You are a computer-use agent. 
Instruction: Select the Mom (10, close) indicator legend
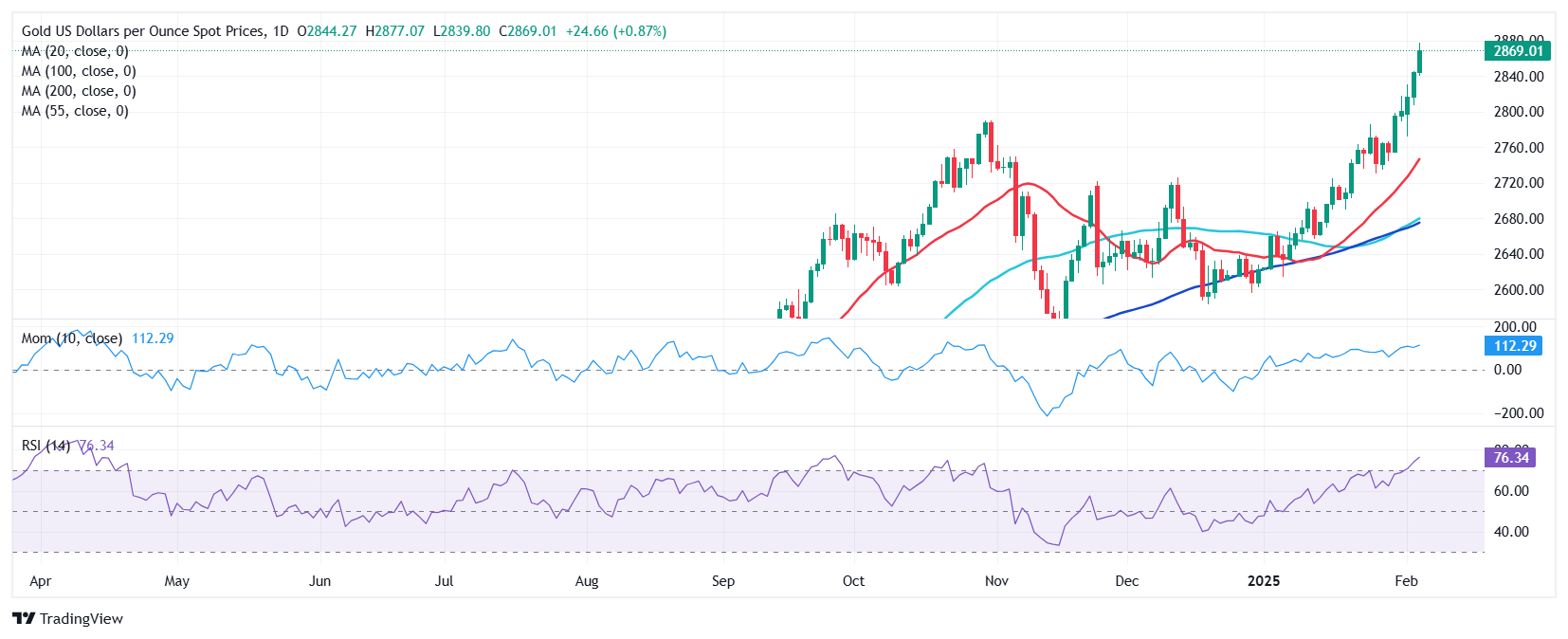tap(72, 338)
